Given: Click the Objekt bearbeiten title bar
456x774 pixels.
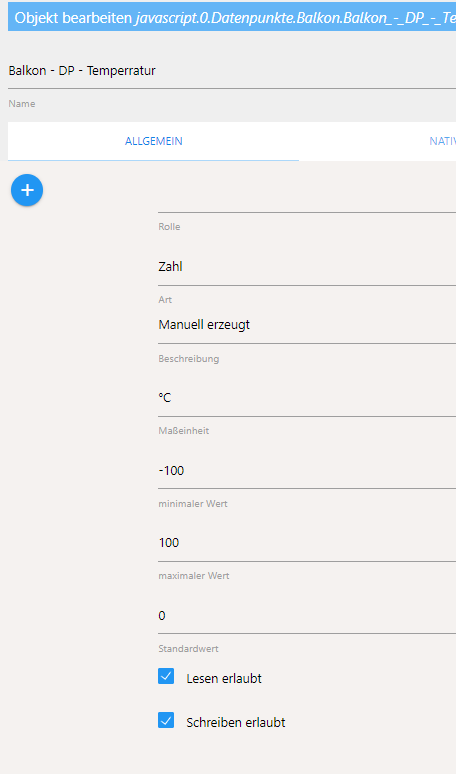Looking at the screenshot, I should pyautogui.click(x=232, y=18).
